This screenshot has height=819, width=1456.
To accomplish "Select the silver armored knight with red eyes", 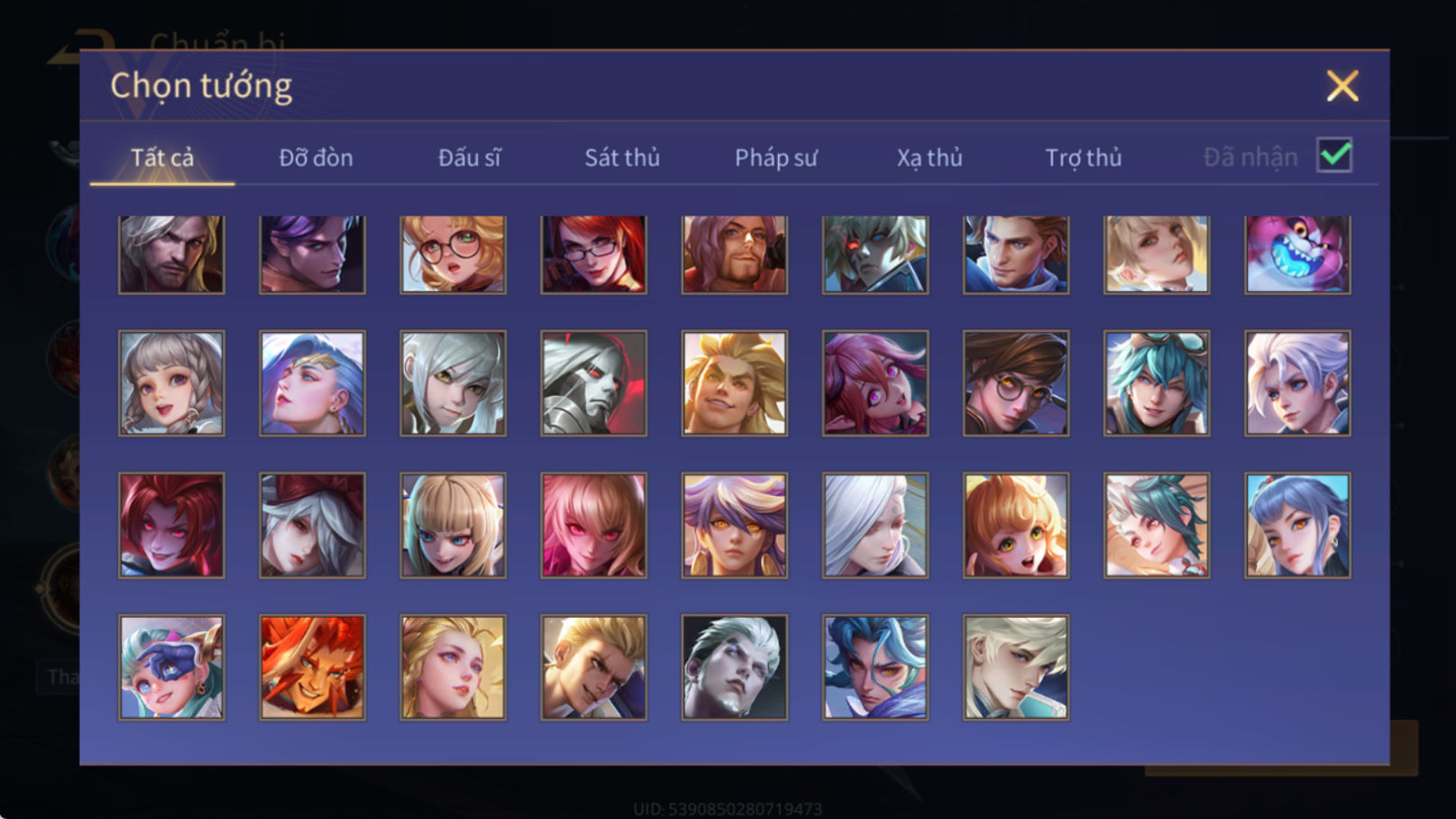I will [x=593, y=383].
